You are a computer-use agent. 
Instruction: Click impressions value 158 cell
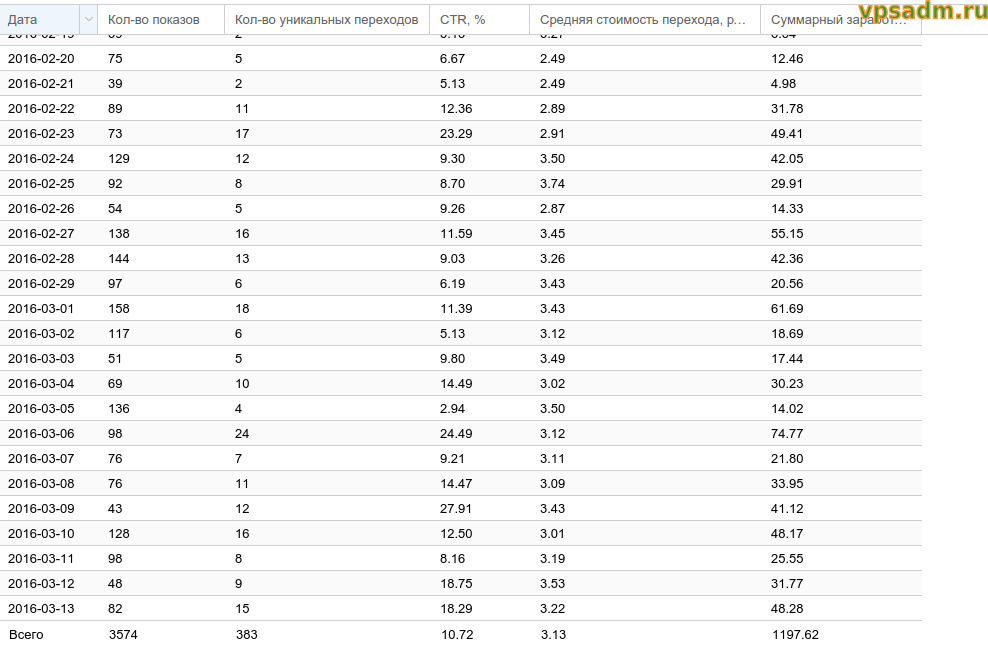click(118, 309)
